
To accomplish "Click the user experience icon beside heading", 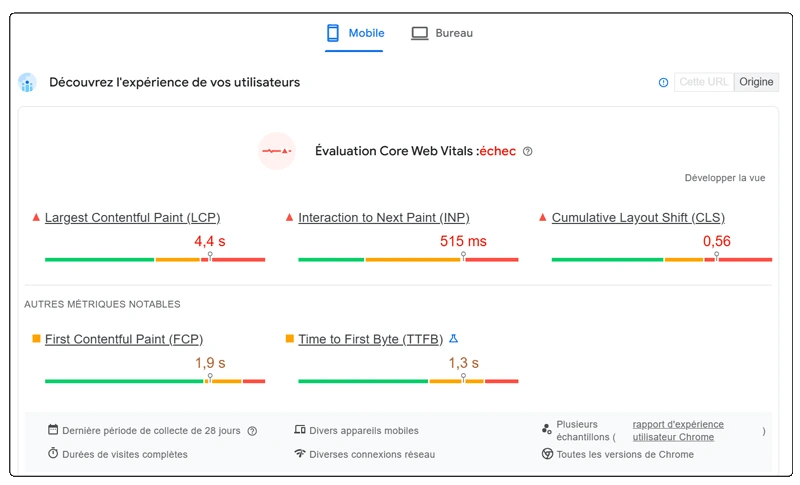I will click(x=27, y=83).
